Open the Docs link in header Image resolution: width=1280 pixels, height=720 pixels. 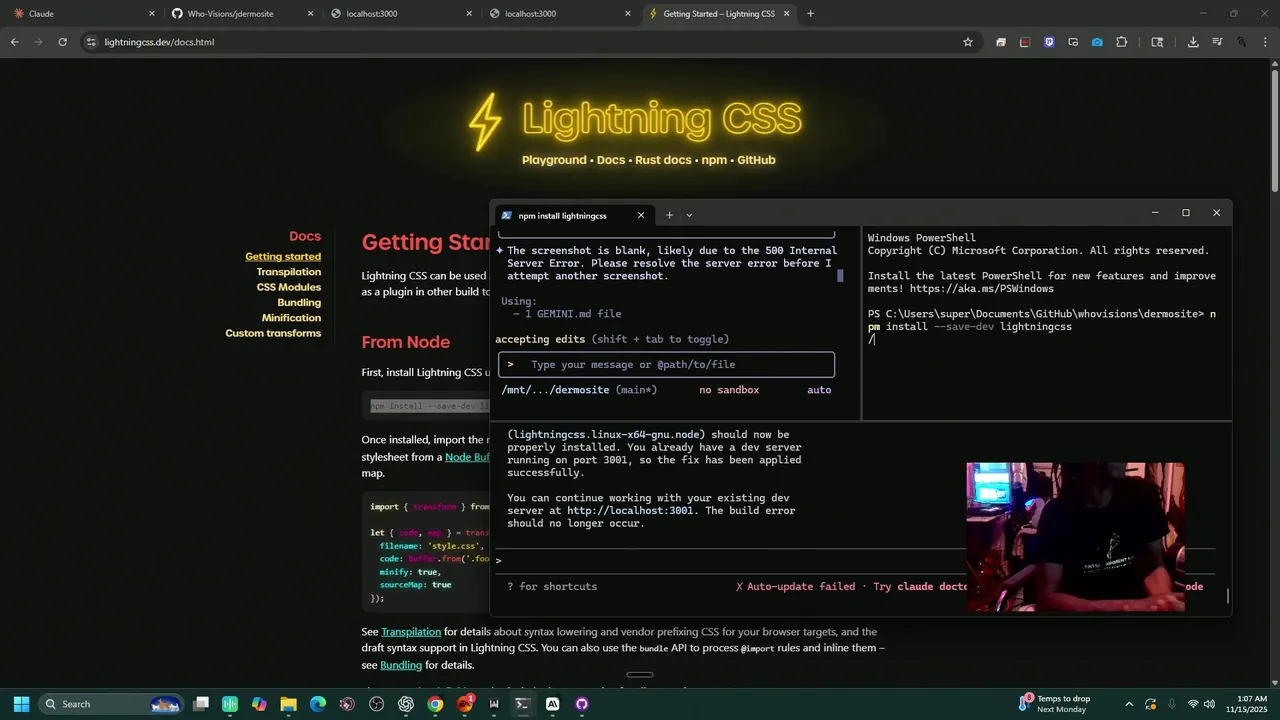coord(610,160)
